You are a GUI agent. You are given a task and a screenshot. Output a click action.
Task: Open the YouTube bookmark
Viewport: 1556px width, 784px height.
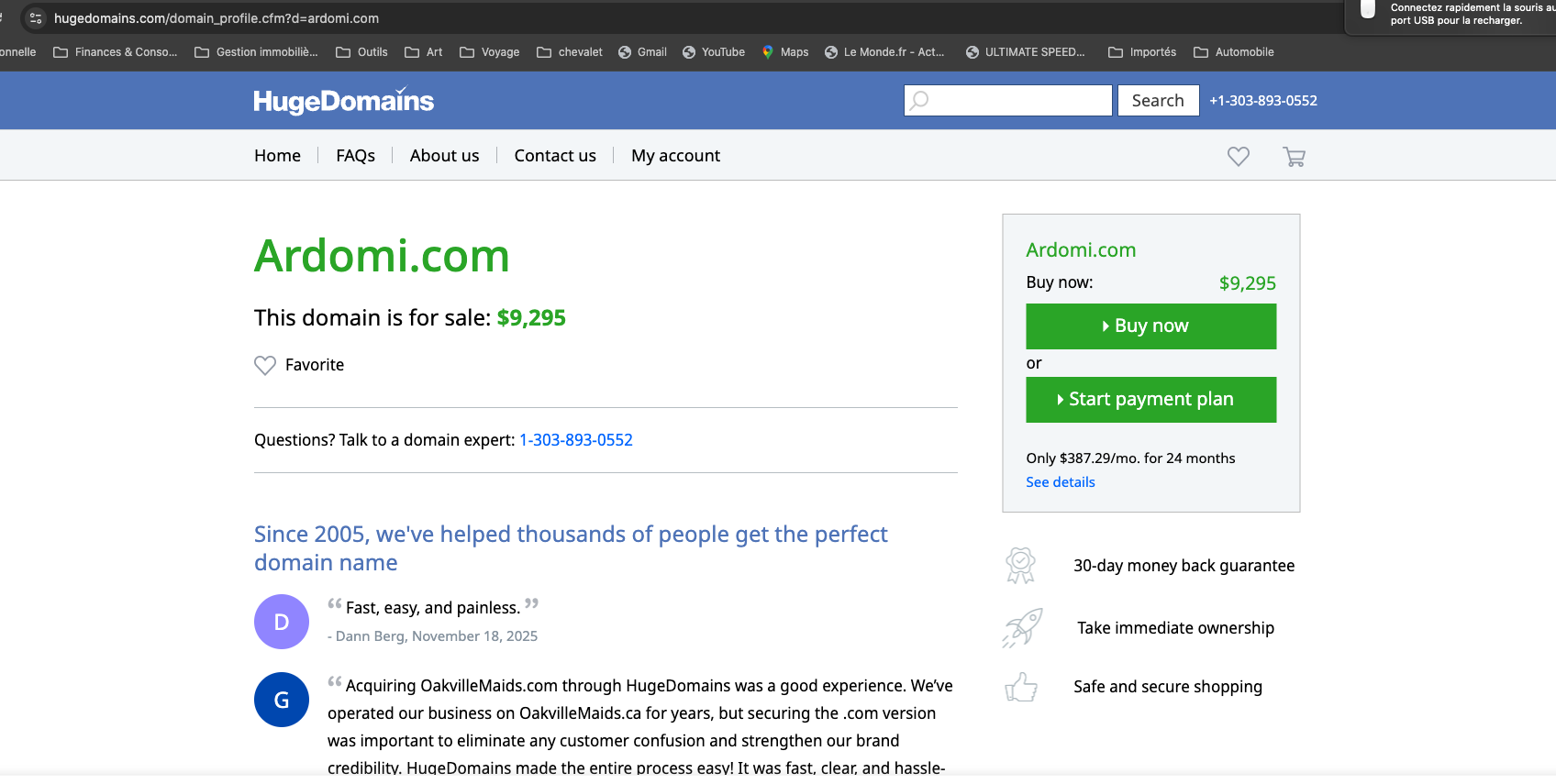(x=714, y=52)
